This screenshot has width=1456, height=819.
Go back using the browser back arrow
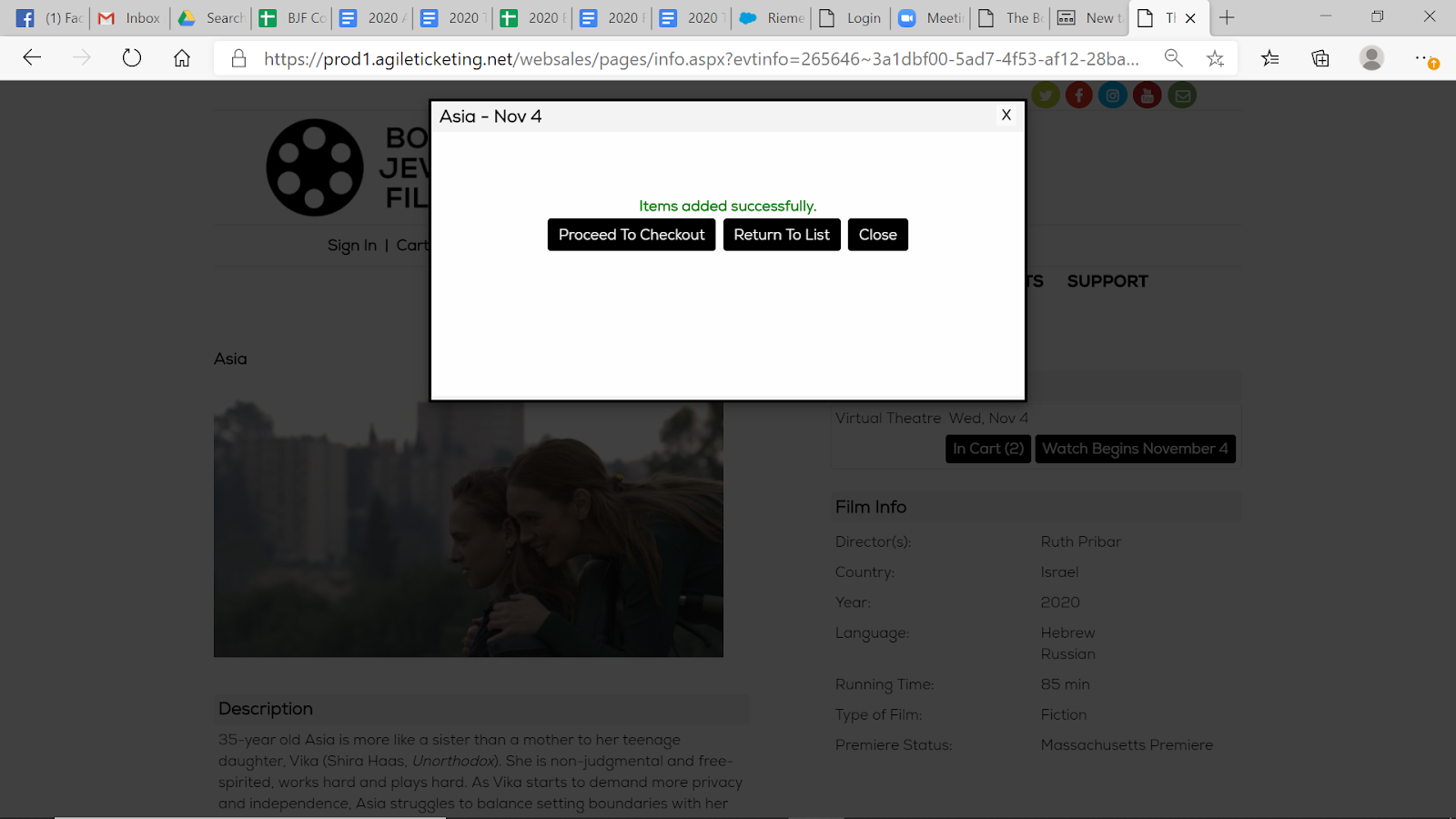pyautogui.click(x=32, y=58)
